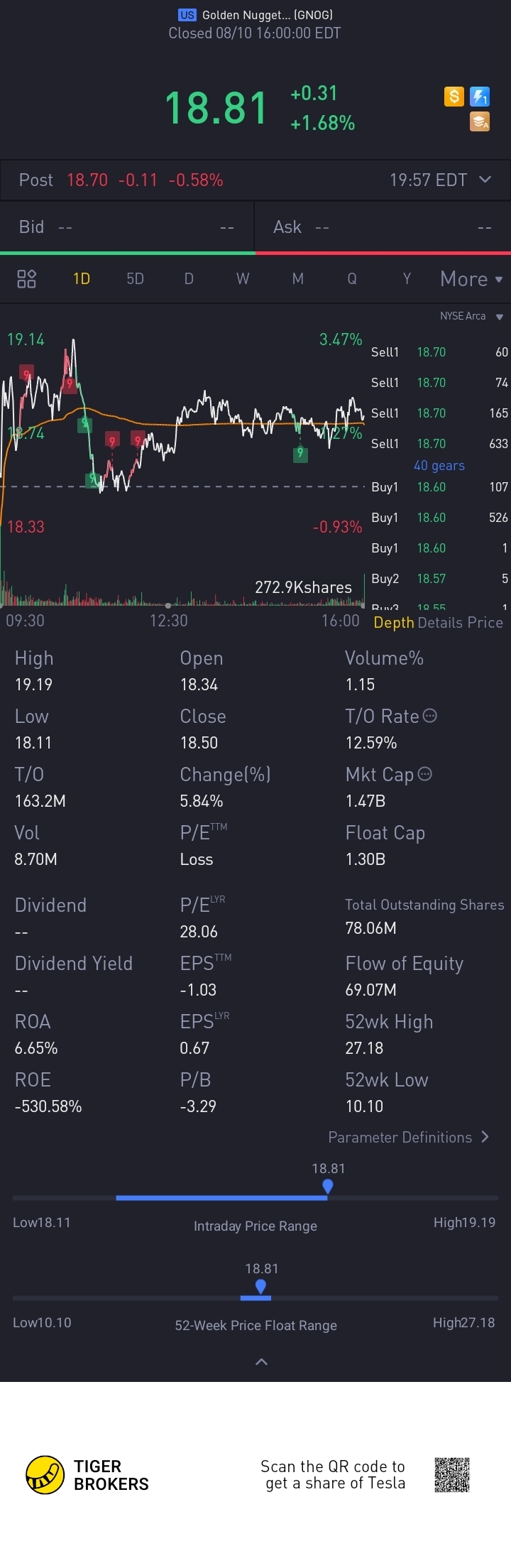Select the 1D chart tab

point(82,278)
